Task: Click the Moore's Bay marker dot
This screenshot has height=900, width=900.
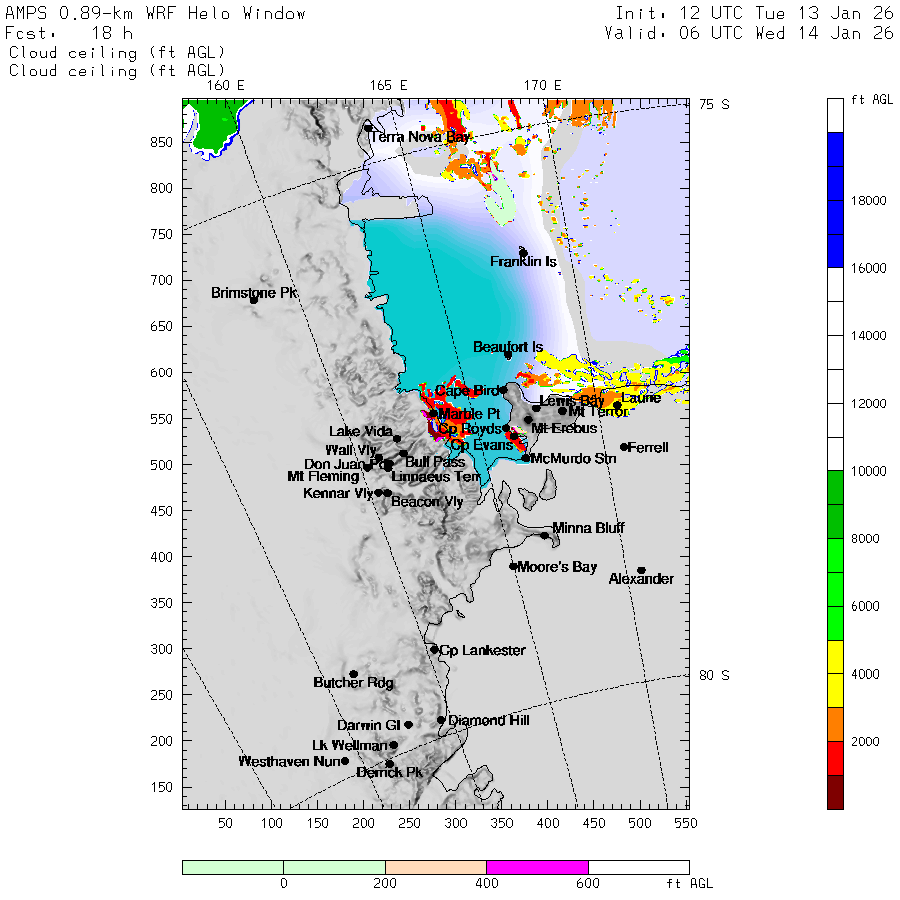Action: [513, 566]
